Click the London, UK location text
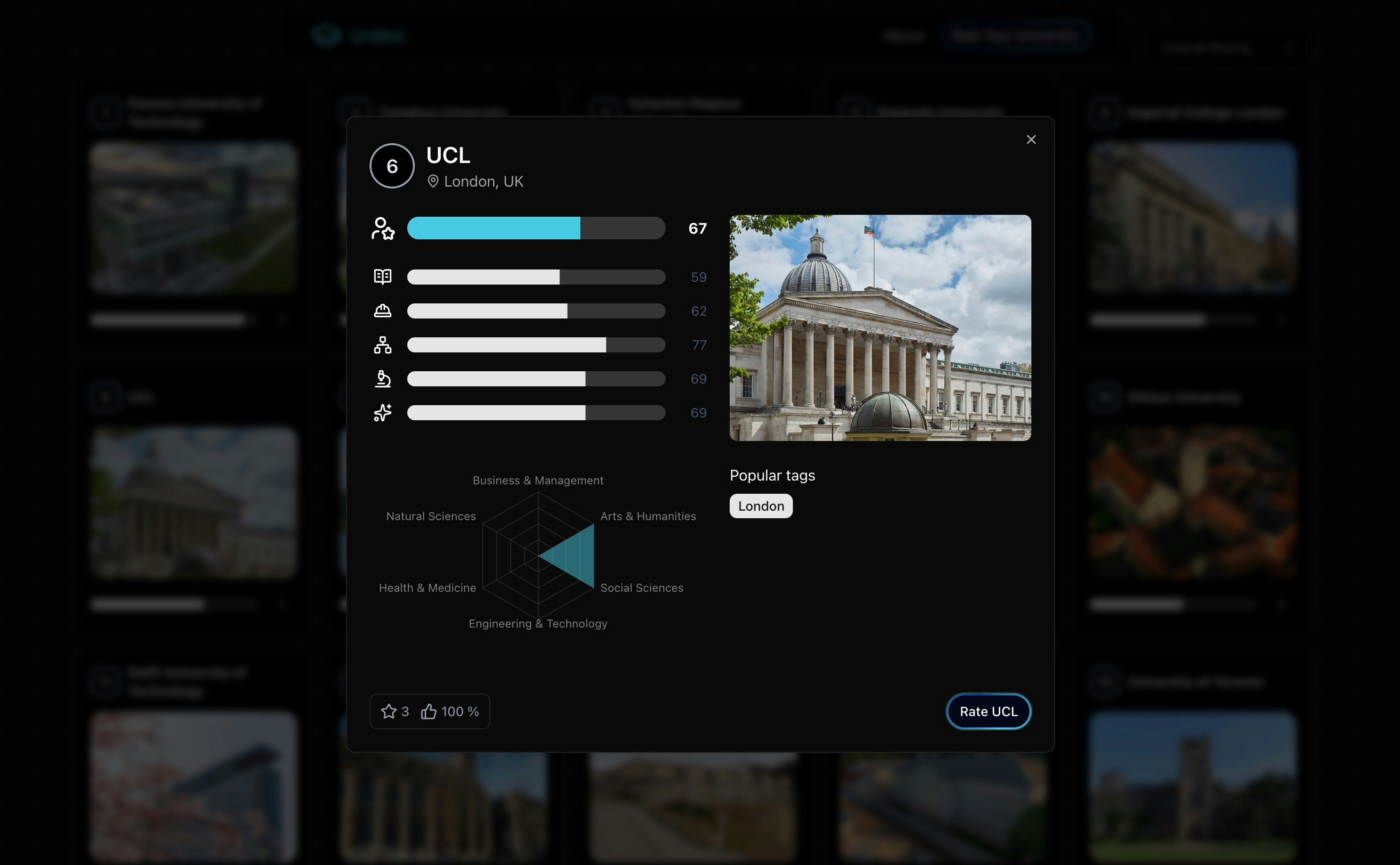The height and width of the screenshot is (865, 1400). (x=484, y=181)
